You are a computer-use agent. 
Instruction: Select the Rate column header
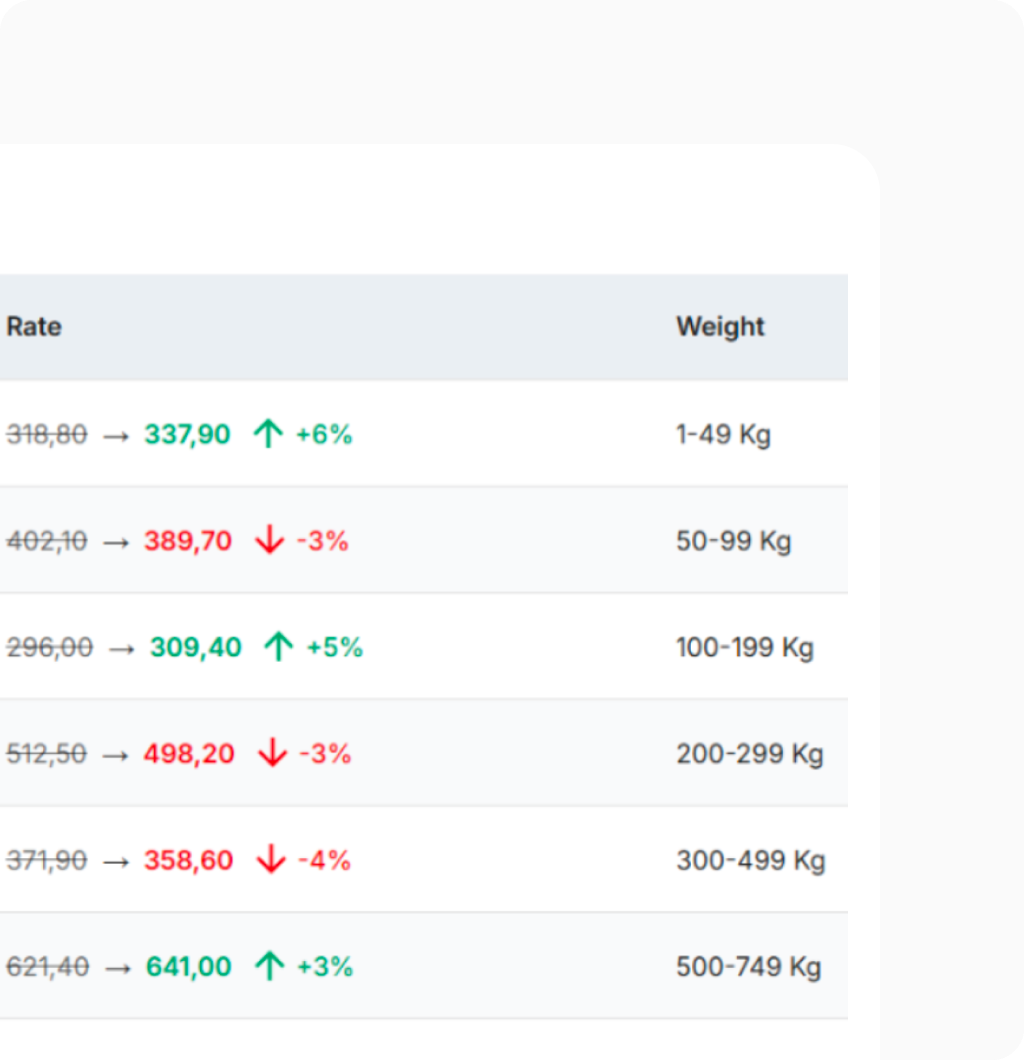tap(33, 327)
